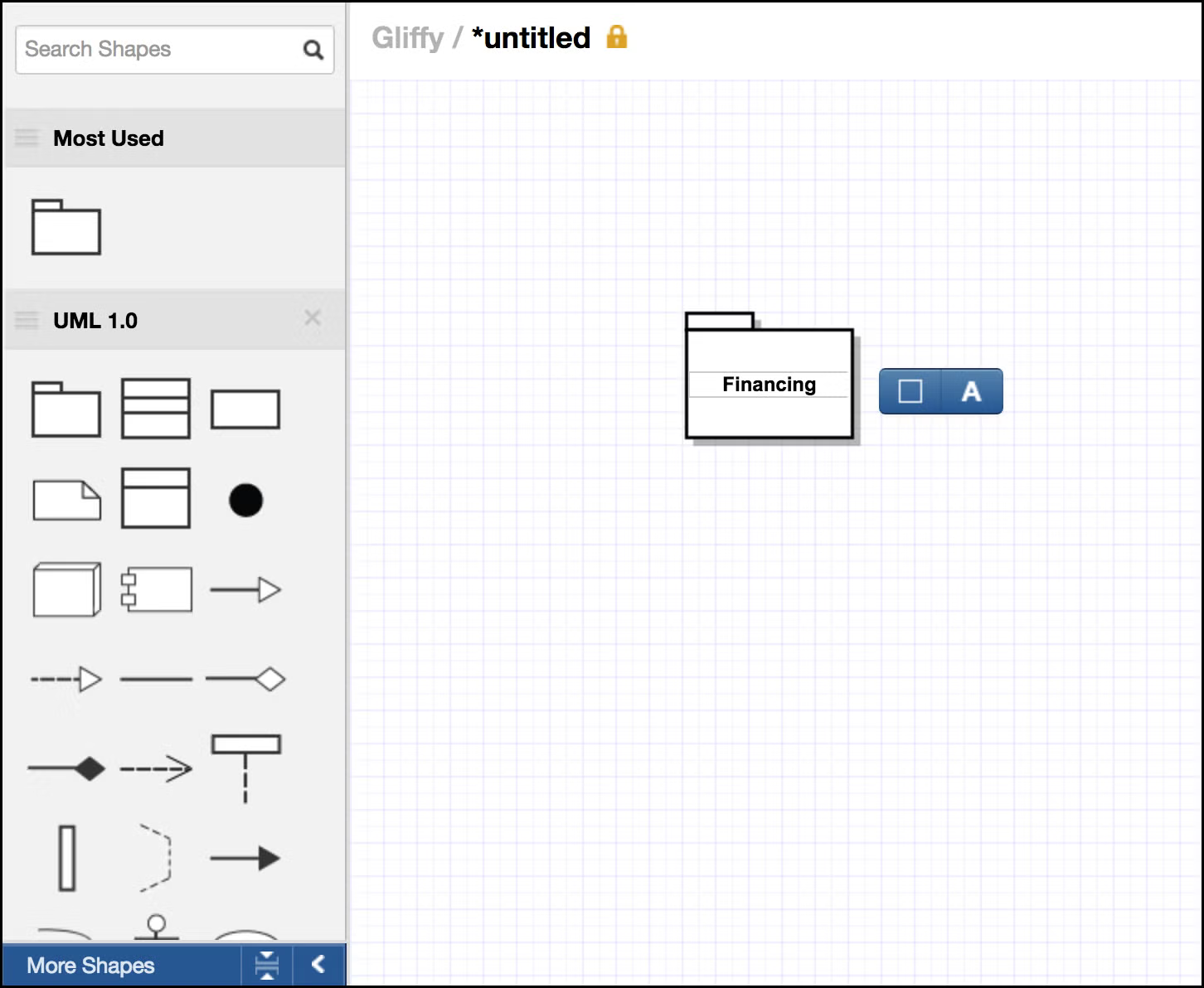
Task: Select the UML note shape with folded corner
Action: (x=66, y=500)
